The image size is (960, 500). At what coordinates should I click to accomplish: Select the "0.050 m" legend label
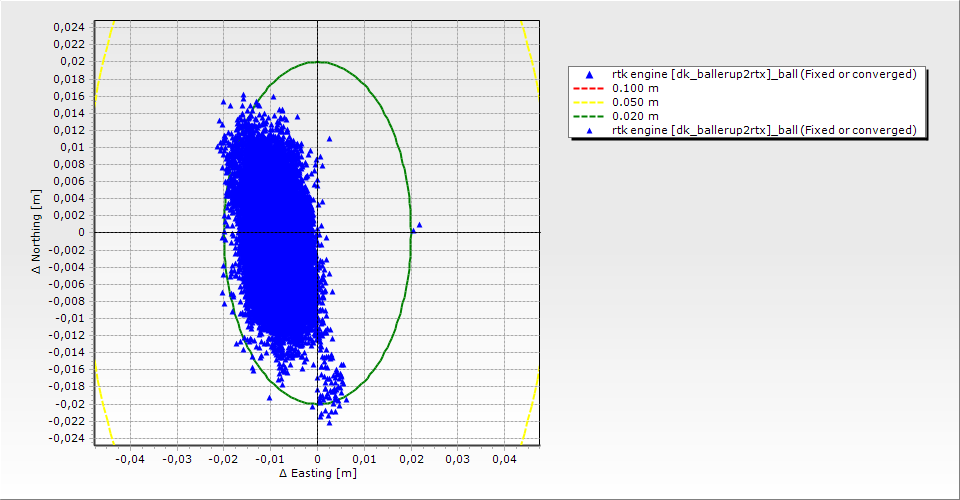(636, 102)
